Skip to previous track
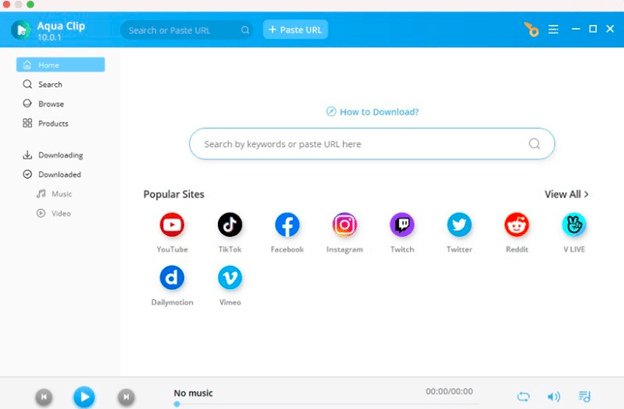 44,397
